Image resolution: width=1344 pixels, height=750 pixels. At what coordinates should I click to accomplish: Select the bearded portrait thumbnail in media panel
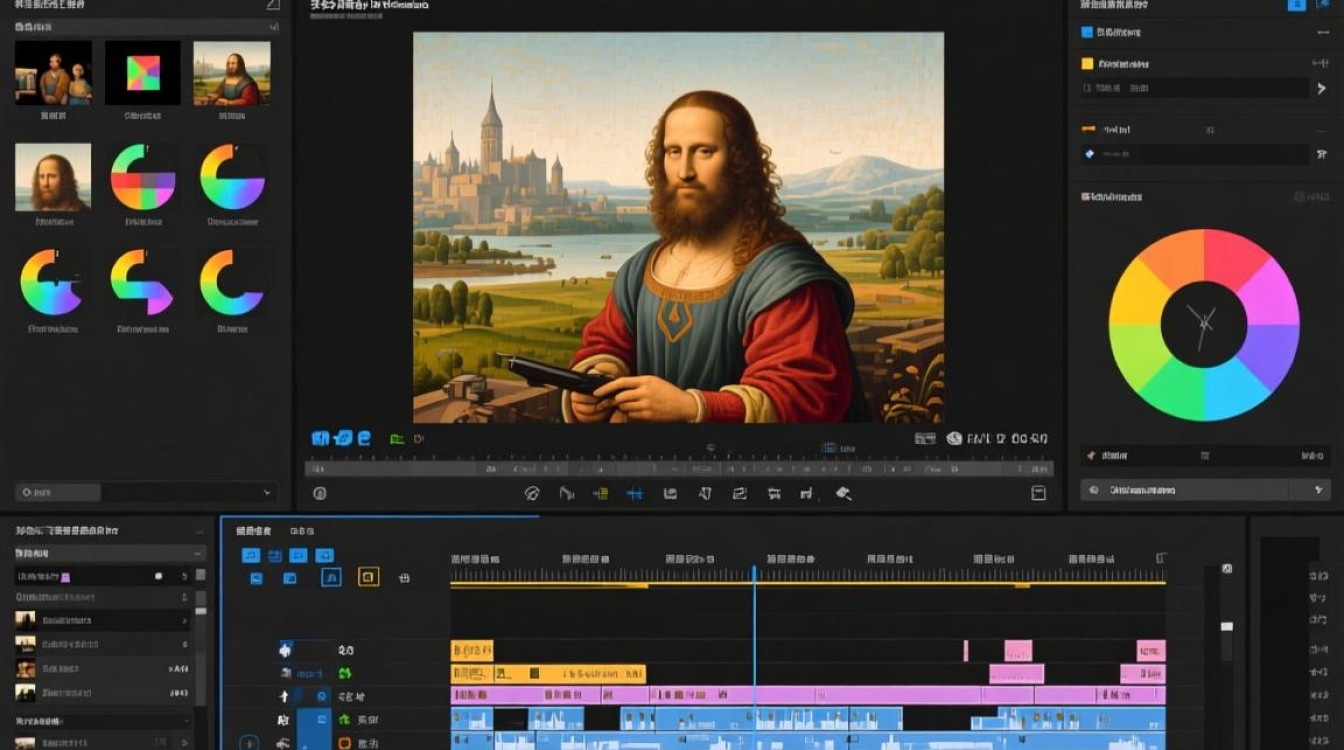point(52,176)
